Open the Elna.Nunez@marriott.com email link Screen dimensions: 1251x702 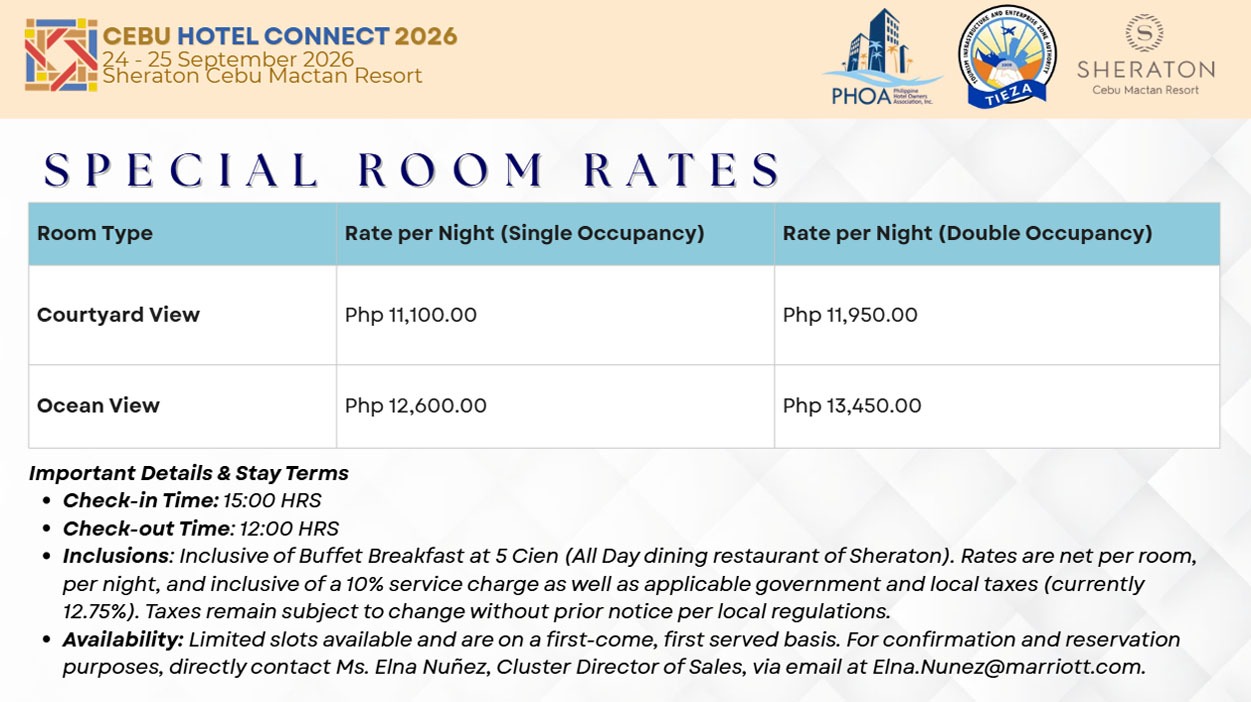1009,666
